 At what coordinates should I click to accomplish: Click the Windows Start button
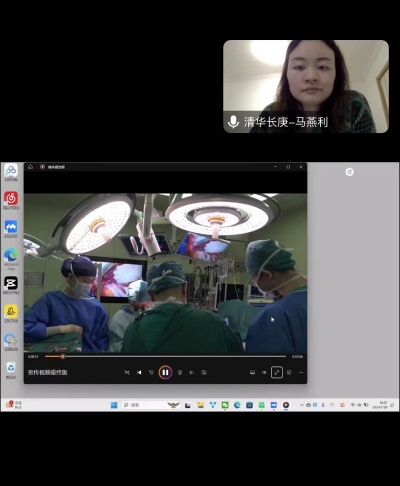coord(114,405)
